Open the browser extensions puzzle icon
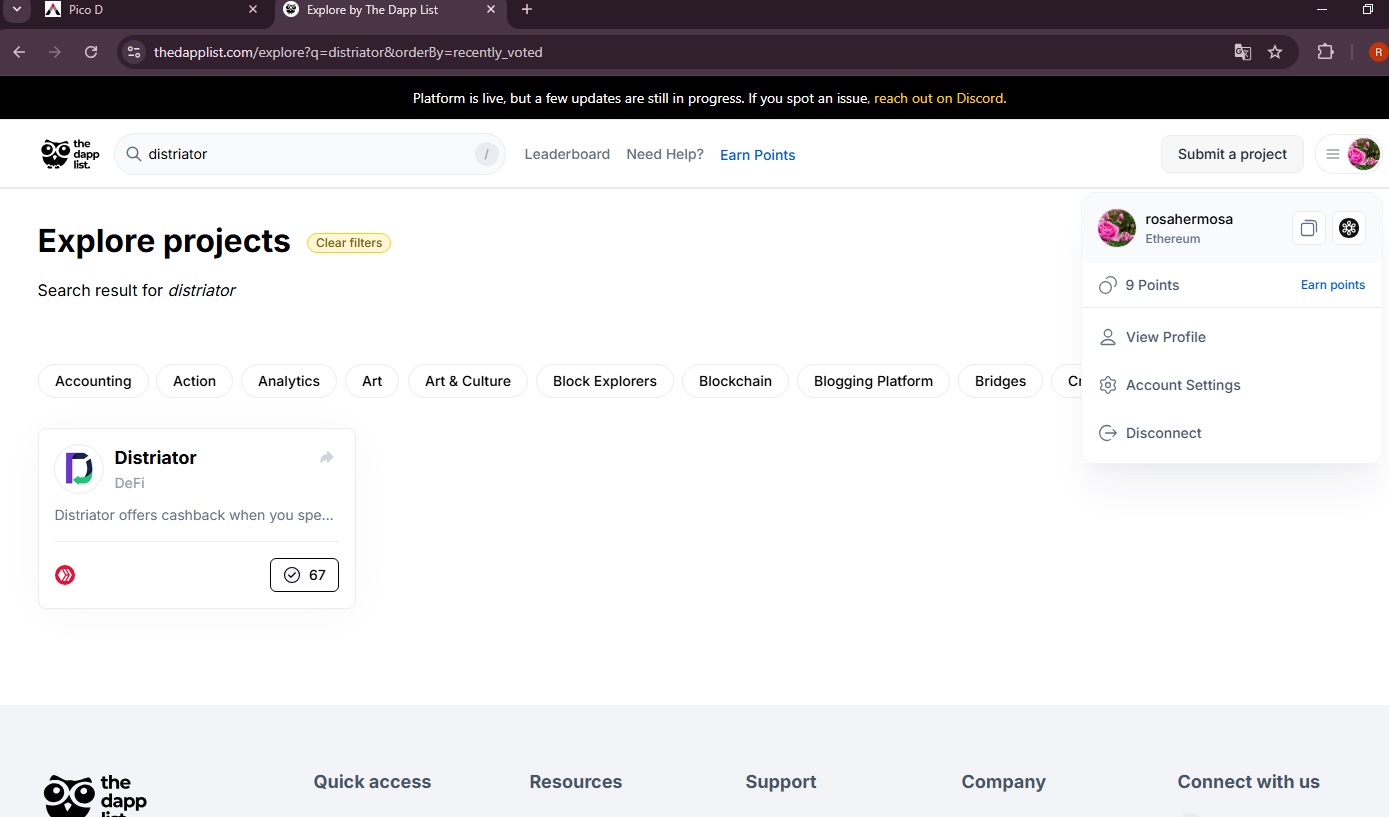 [x=1326, y=52]
